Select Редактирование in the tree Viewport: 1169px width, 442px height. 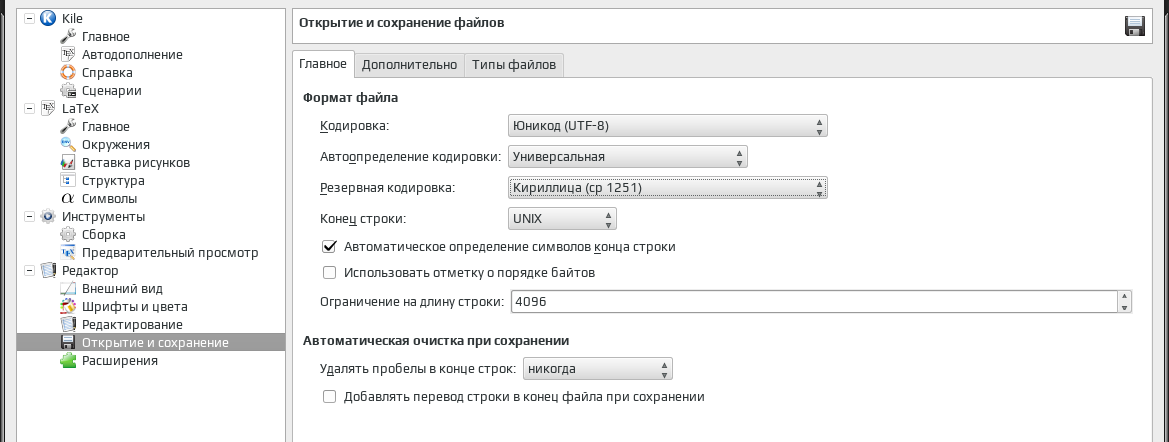[132, 324]
